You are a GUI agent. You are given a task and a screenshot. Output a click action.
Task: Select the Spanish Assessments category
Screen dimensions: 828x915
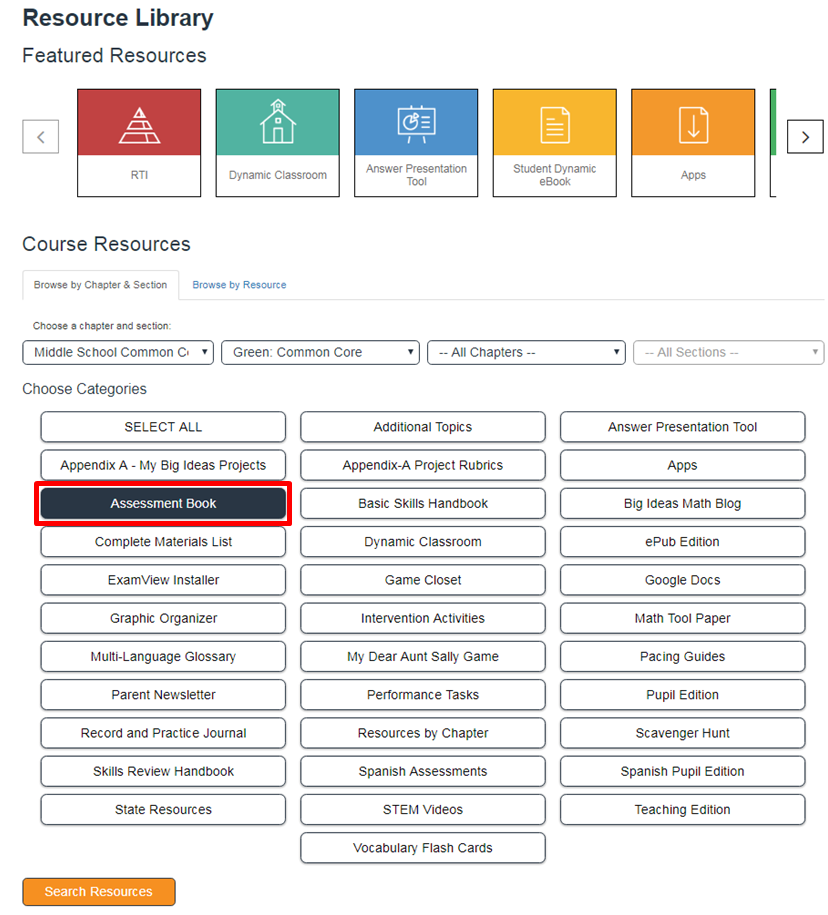click(423, 771)
